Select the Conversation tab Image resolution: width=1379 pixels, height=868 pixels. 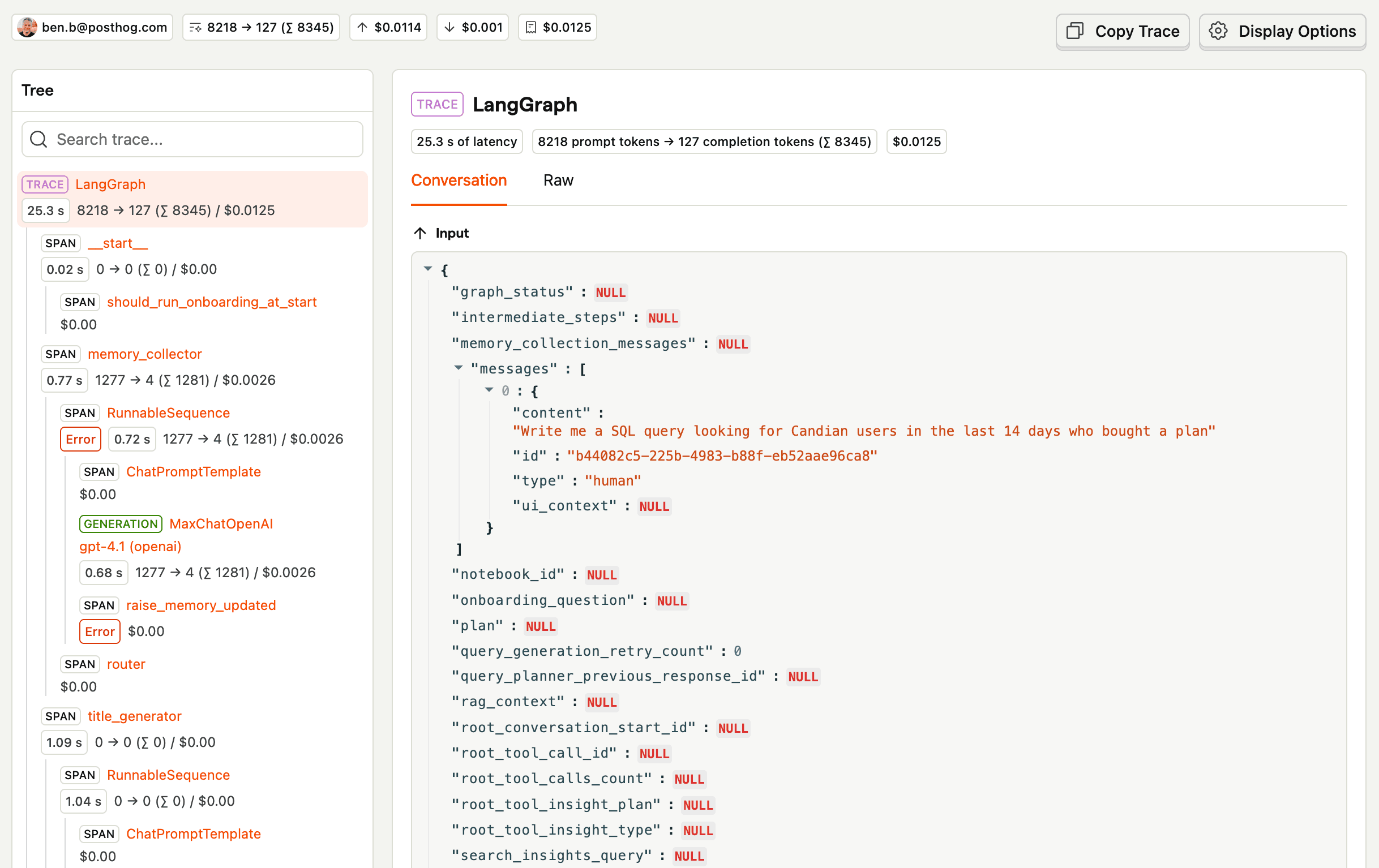pos(459,181)
